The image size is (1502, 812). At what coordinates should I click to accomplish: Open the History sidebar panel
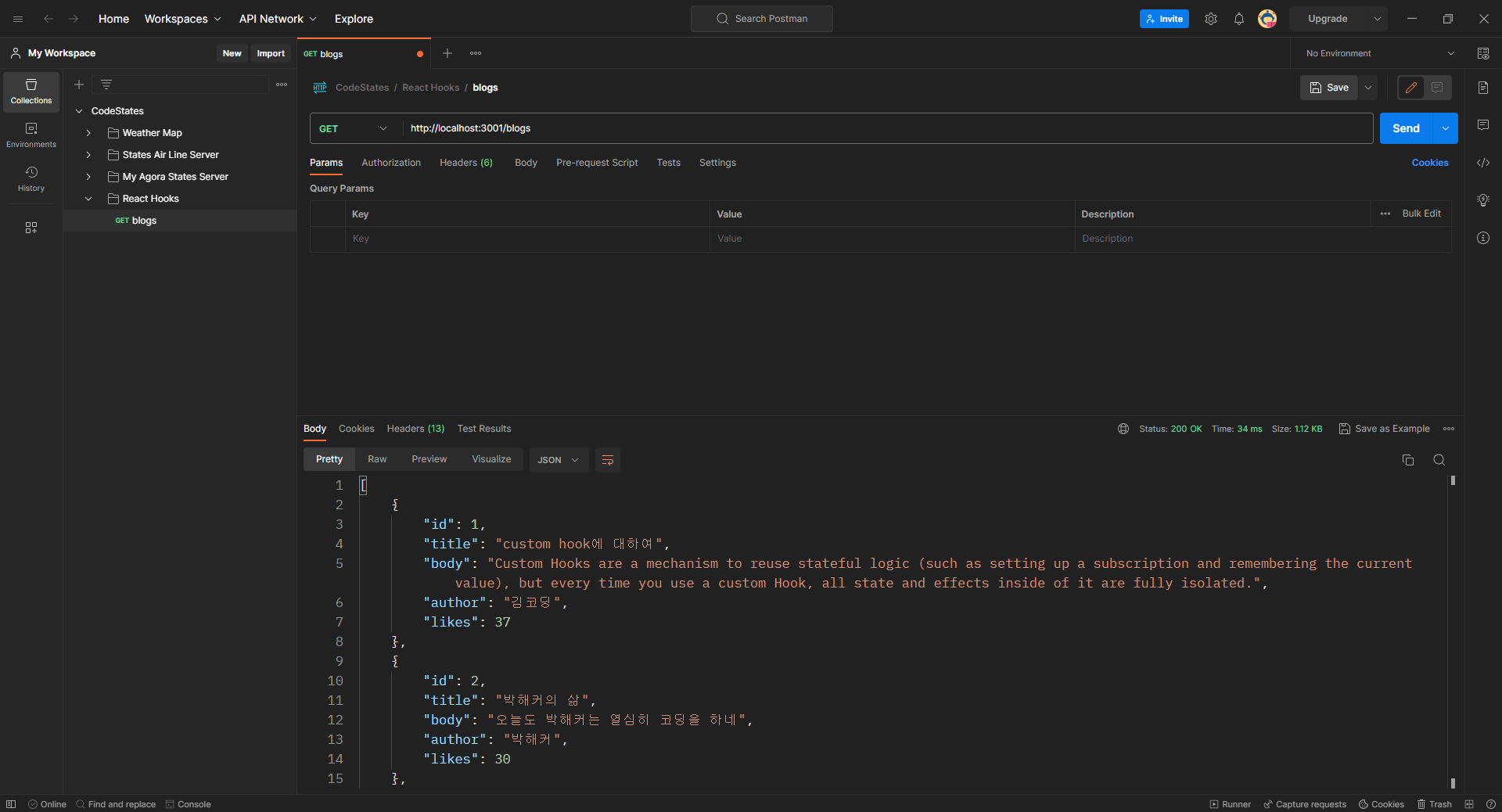[x=31, y=178]
